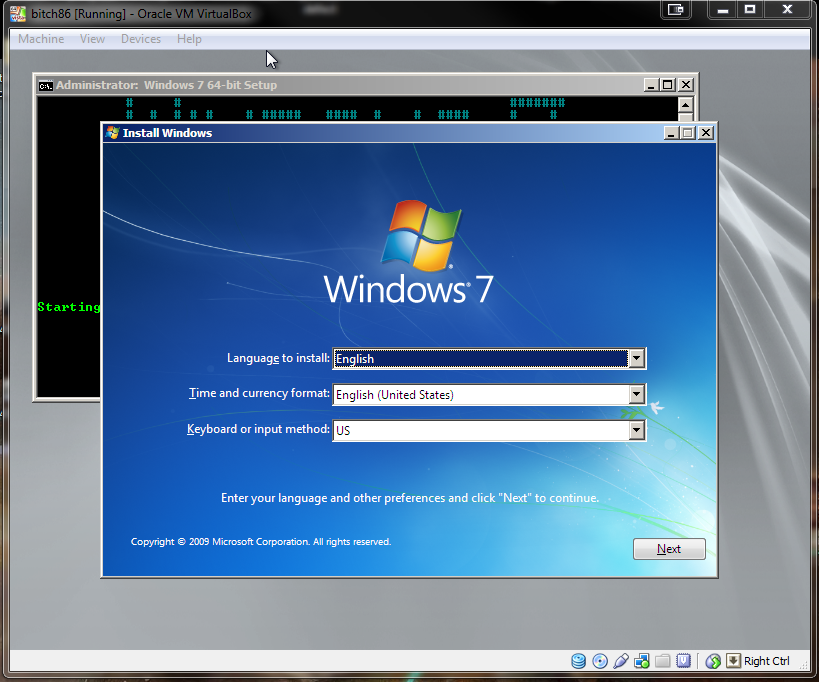The image size is (819, 682).
Task: Click the hard disk activity icon in status bar
Action: 578,661
